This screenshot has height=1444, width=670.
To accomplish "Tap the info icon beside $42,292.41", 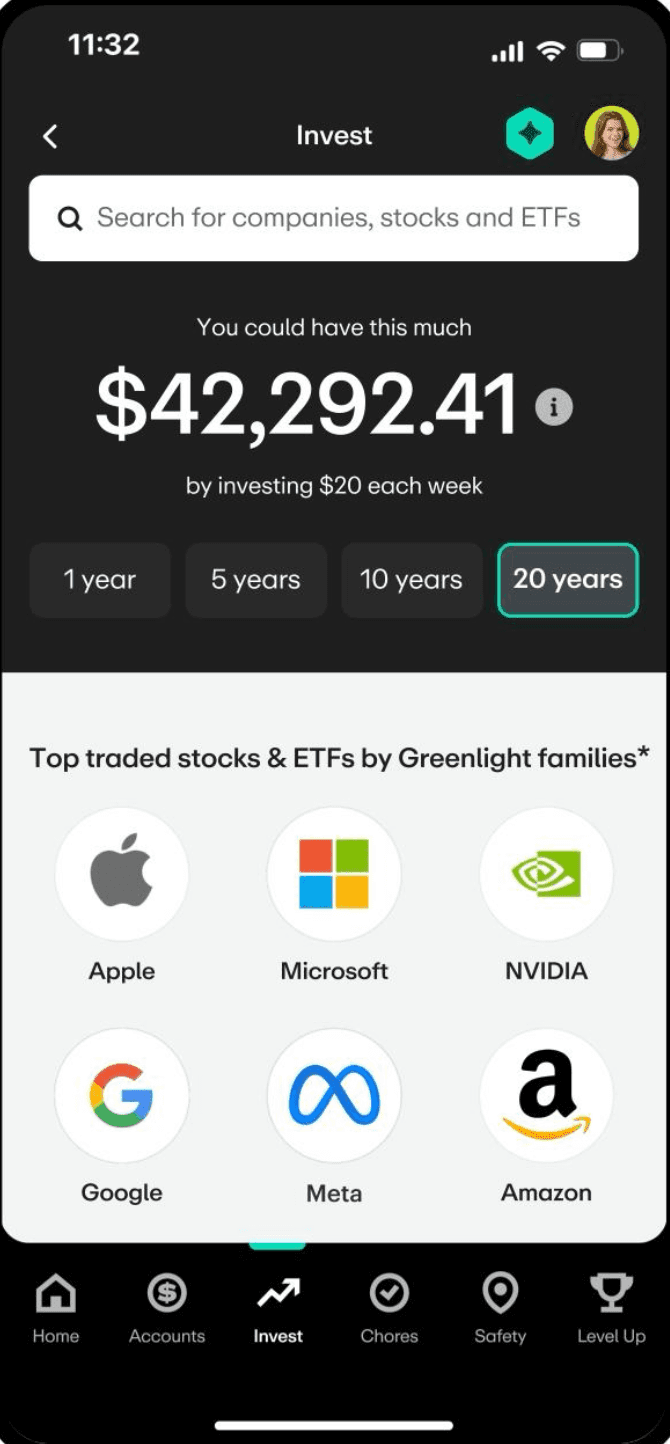I will (x=554, y=407).
